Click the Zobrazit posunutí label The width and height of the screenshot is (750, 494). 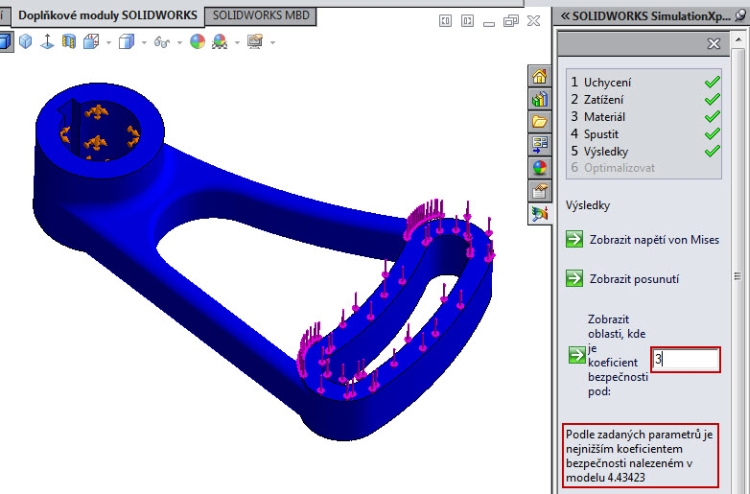[634, 279]
